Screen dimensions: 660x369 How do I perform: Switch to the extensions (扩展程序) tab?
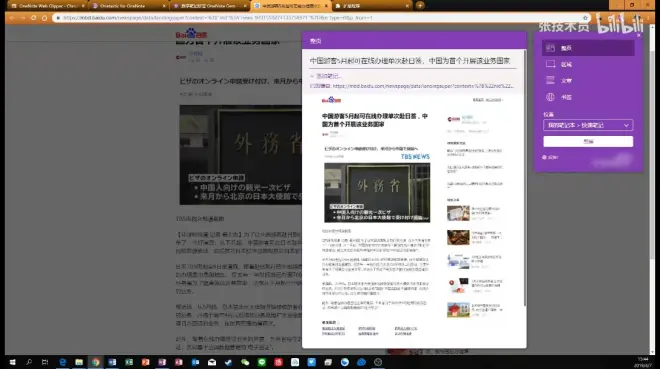tap(371, 6)
